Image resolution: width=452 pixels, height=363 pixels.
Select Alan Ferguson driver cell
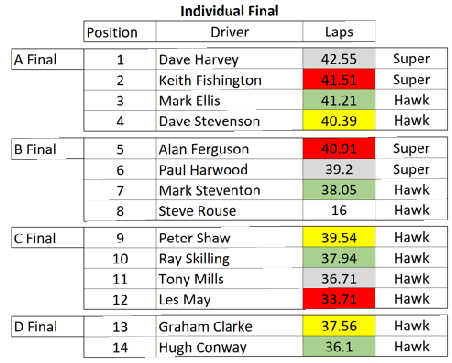pos(229,149)
